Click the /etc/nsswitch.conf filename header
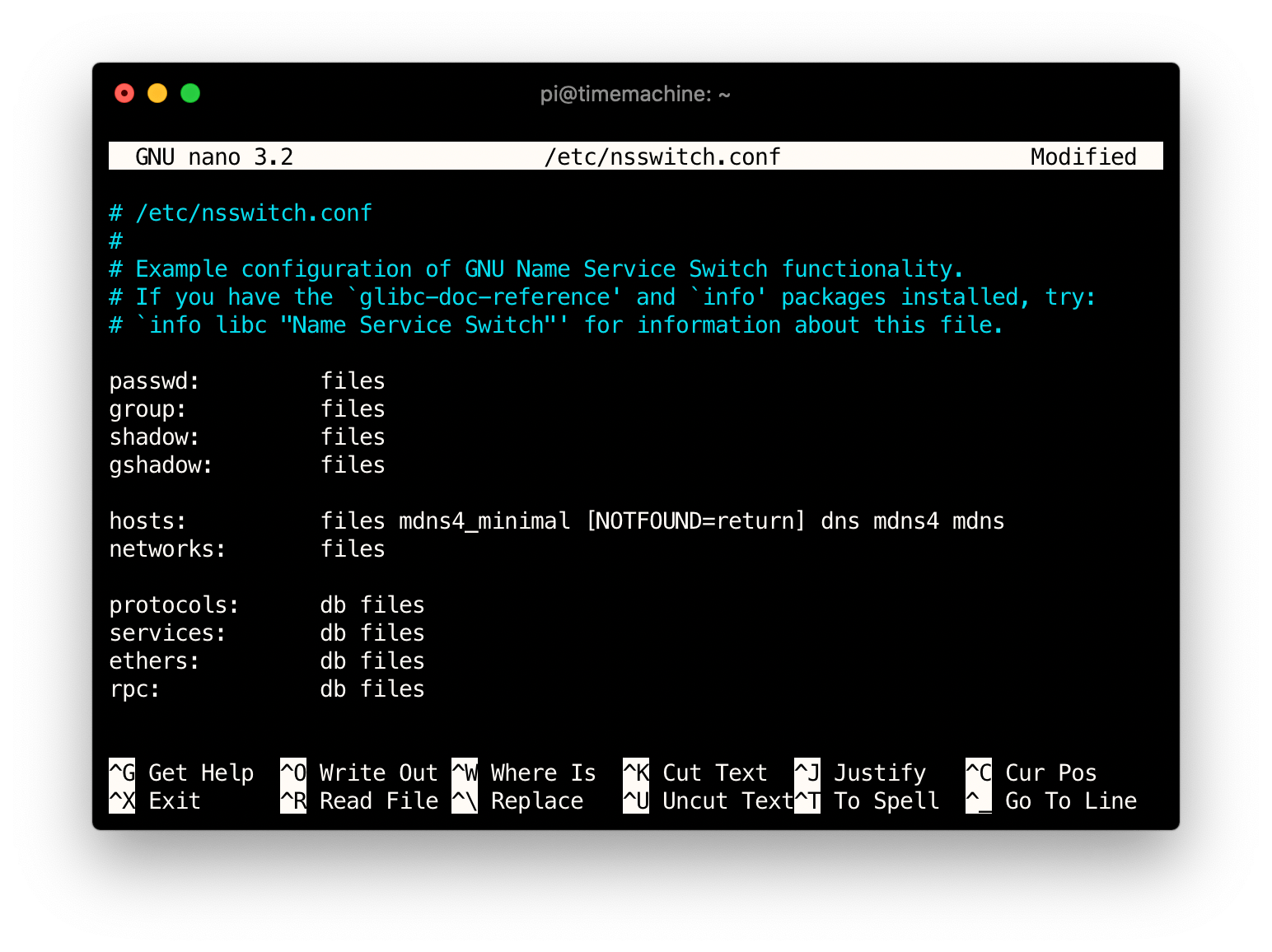1272x952 pixels. pos(662,156)
